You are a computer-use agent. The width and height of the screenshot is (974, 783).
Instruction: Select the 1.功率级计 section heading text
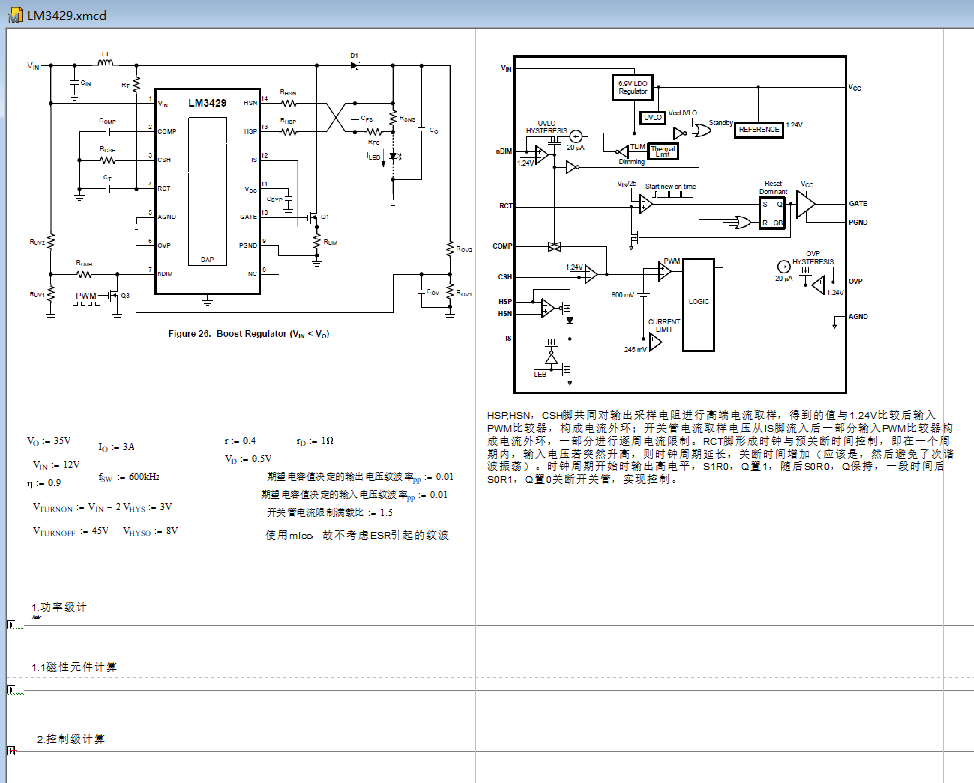[62, 604]
